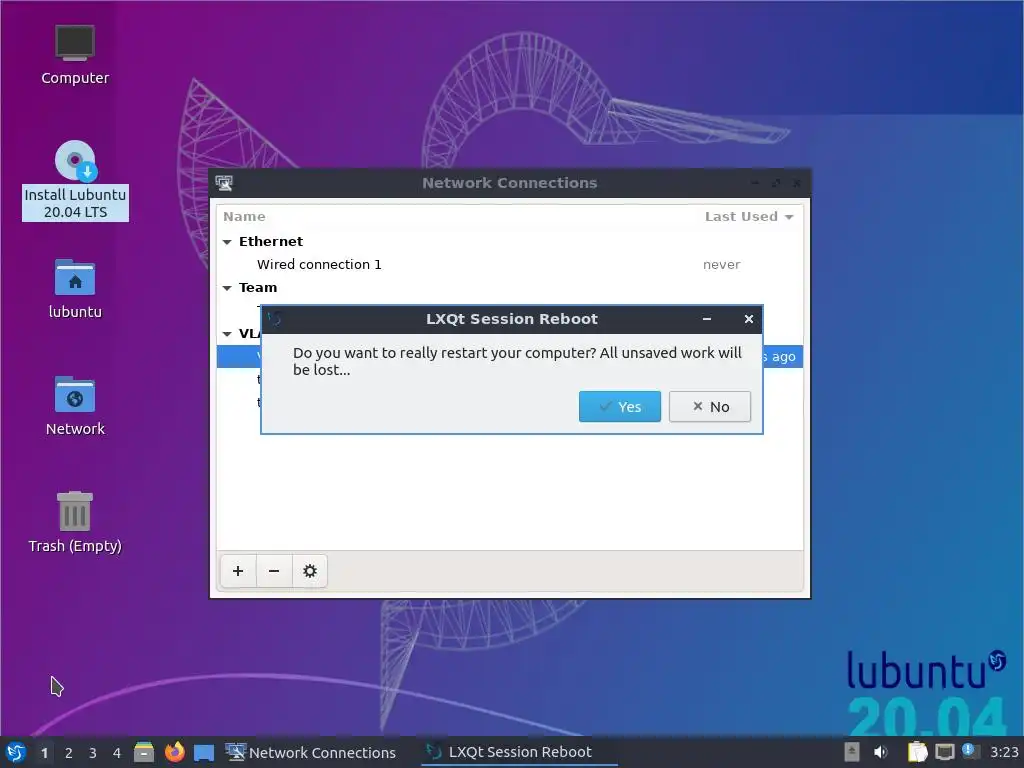Open the update notifier tray icon
The height and width of the screenshot is (768, 1024).
[x=970, y=752]
